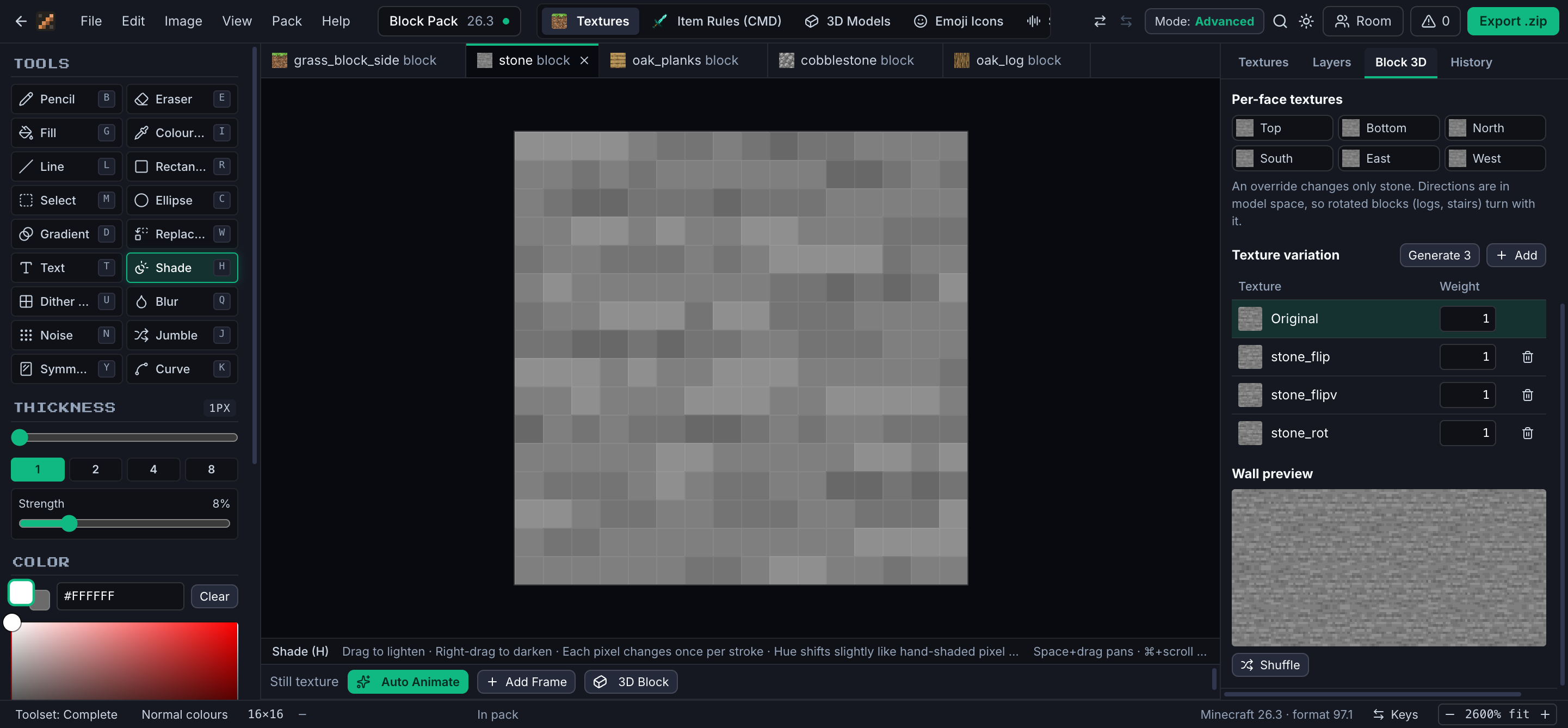
Task: Zoom out with the minus button
Action: (x=1450, y=714)
